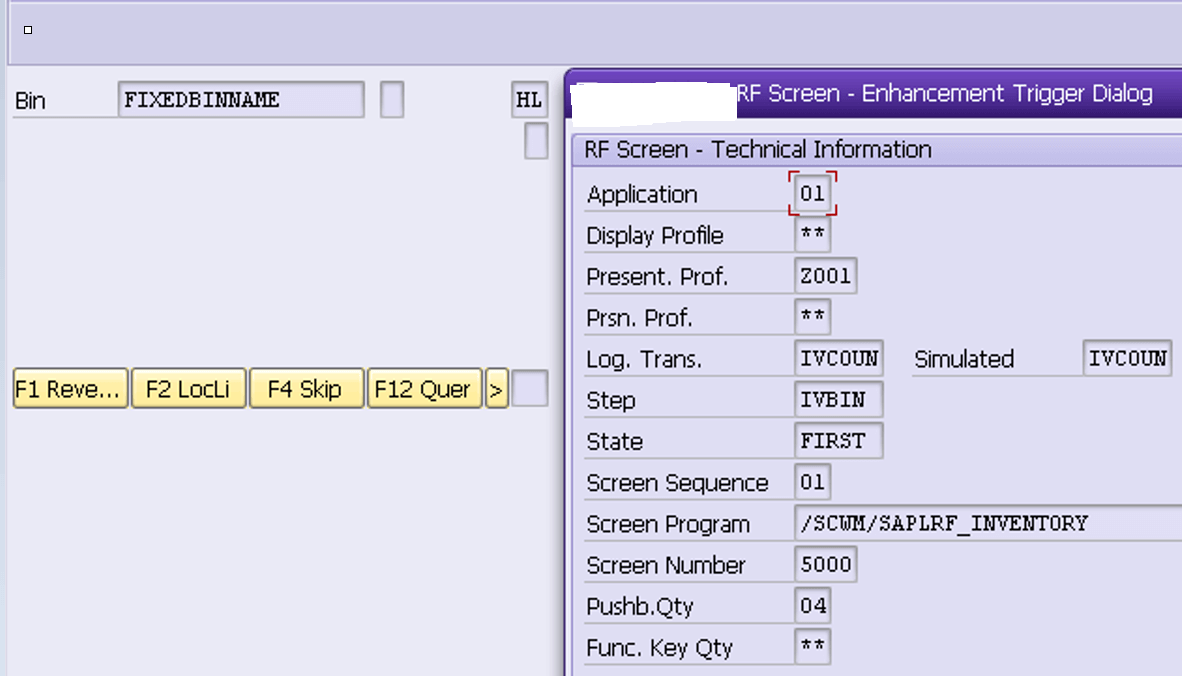Select the Log. Trans. field showing IVCOUN
1182x676 pixels.
tap(839, 357)
